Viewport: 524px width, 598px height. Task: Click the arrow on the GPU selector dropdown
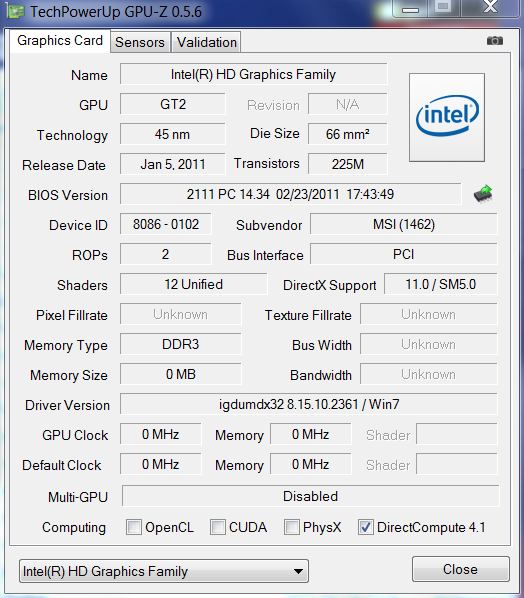298,571
